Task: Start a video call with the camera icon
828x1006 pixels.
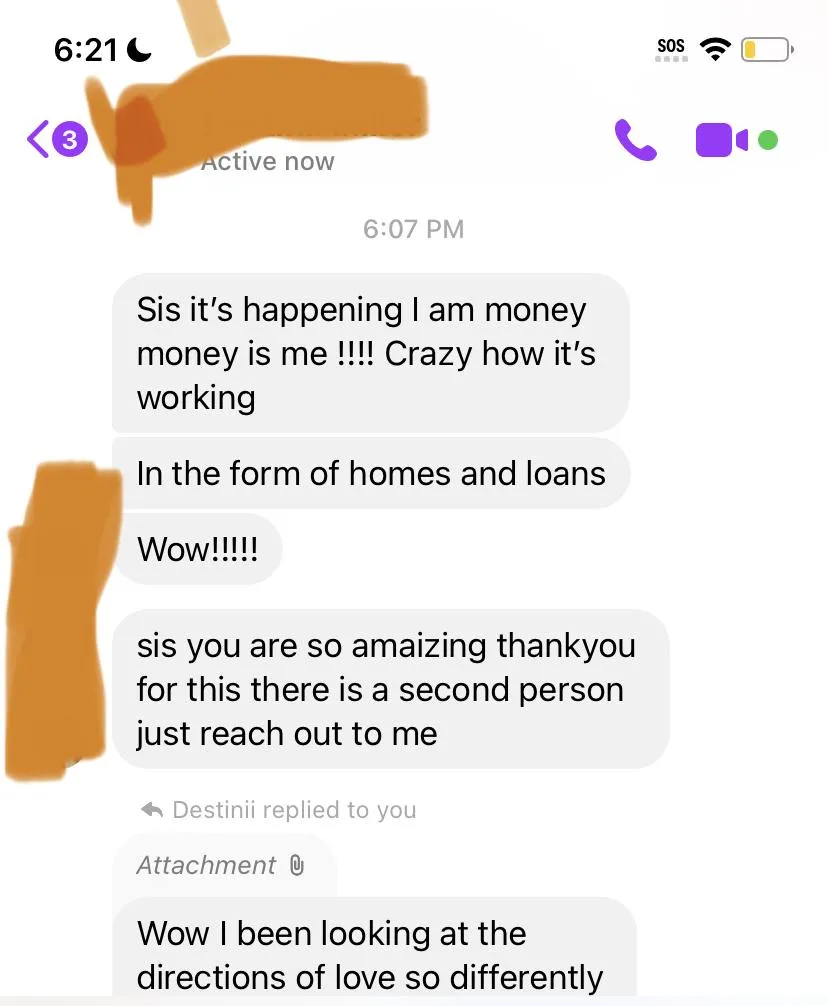Action: tap(722, 139)
